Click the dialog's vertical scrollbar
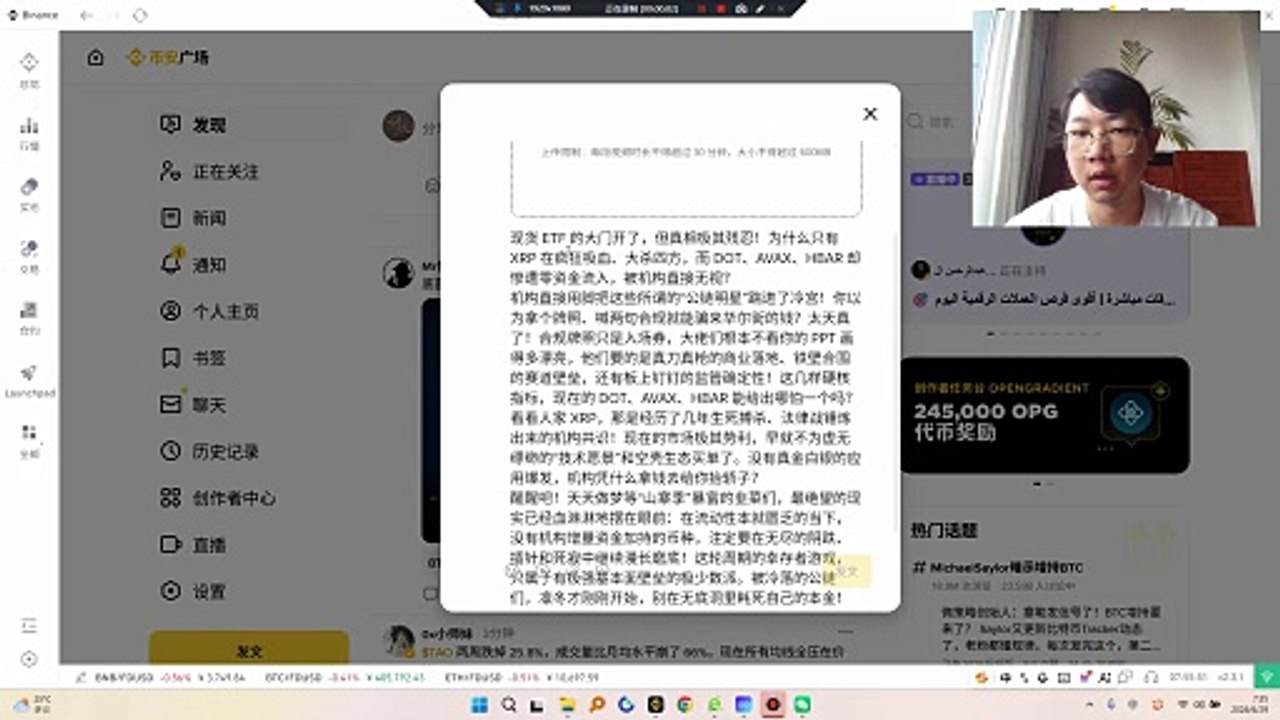This screenshot has width=1280, height=720. tap(895, 380)
